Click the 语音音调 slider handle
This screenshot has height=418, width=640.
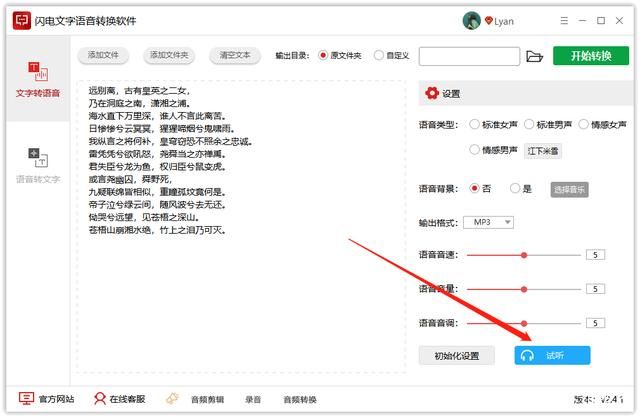524,323
